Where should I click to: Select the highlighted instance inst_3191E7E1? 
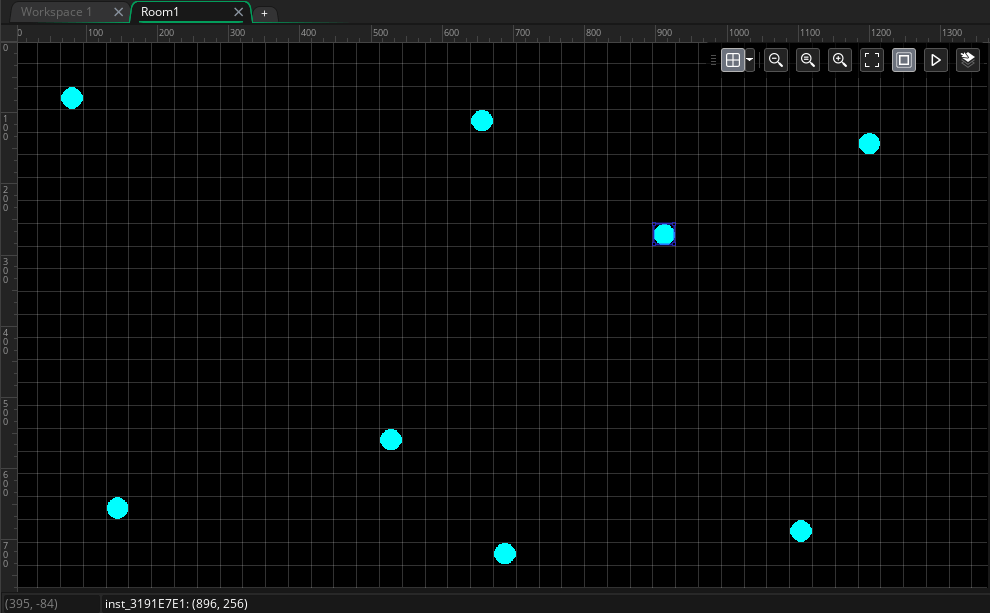click(664, 235)
